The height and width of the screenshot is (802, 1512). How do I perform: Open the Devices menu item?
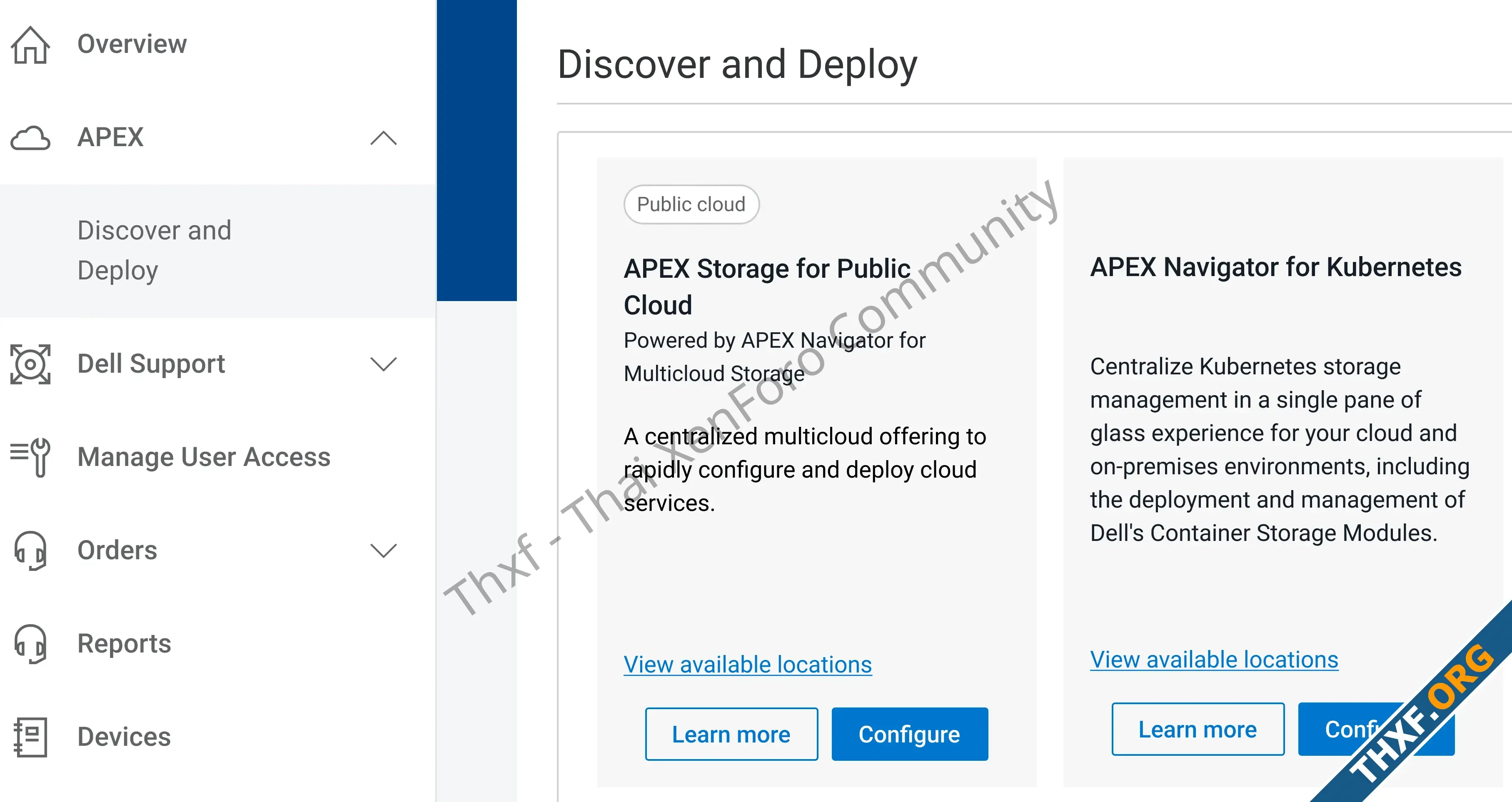pos(125,736)
